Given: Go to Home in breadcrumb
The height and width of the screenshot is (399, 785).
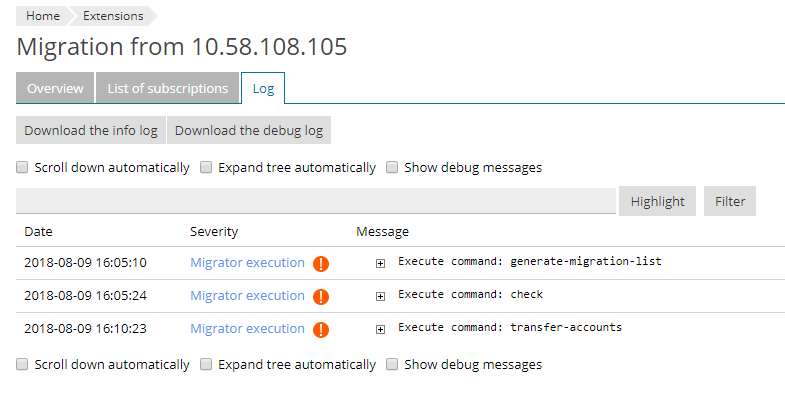Looking at the screenshot, I should (x=43, y=16).
